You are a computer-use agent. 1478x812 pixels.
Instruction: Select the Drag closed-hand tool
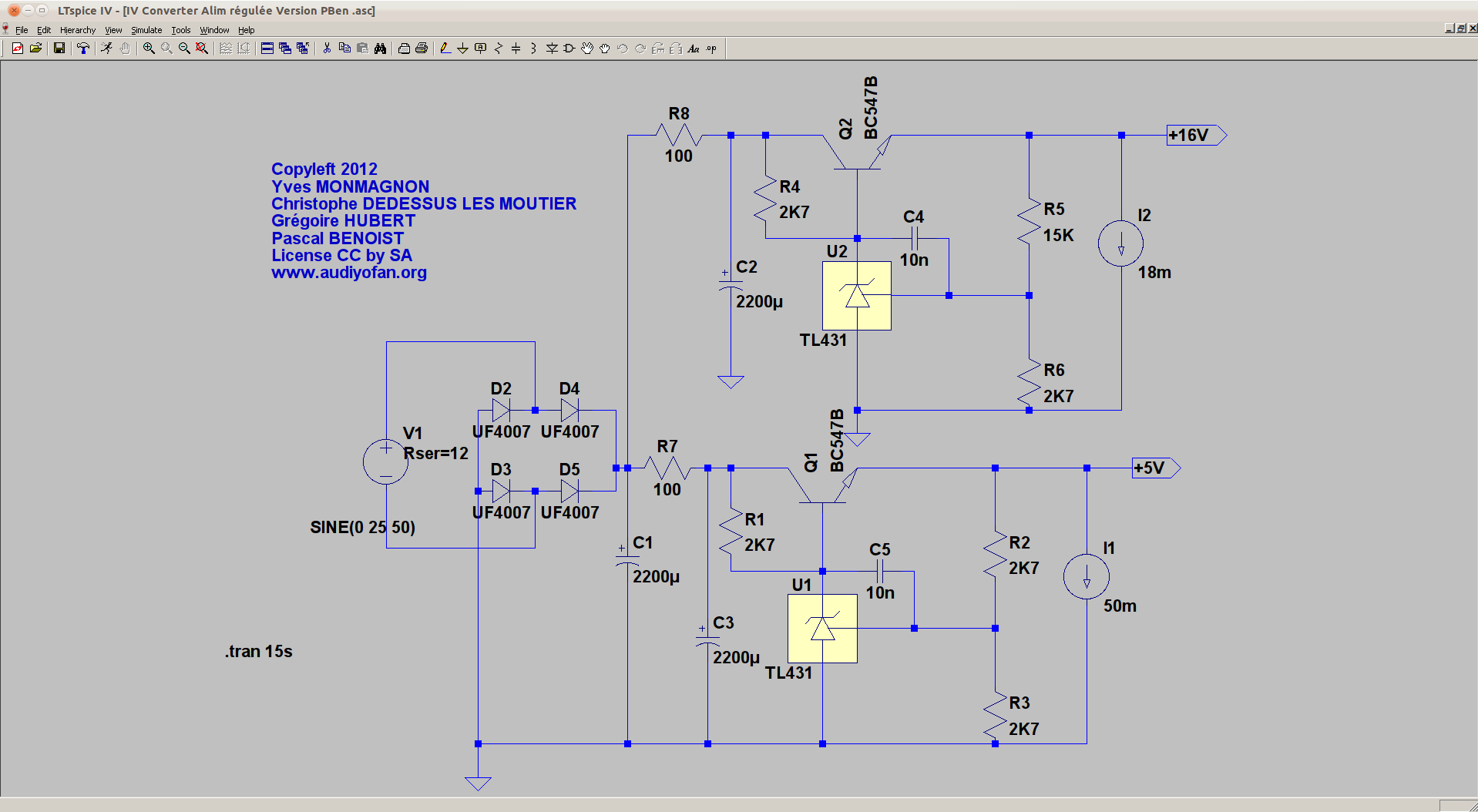click(605, 48)
